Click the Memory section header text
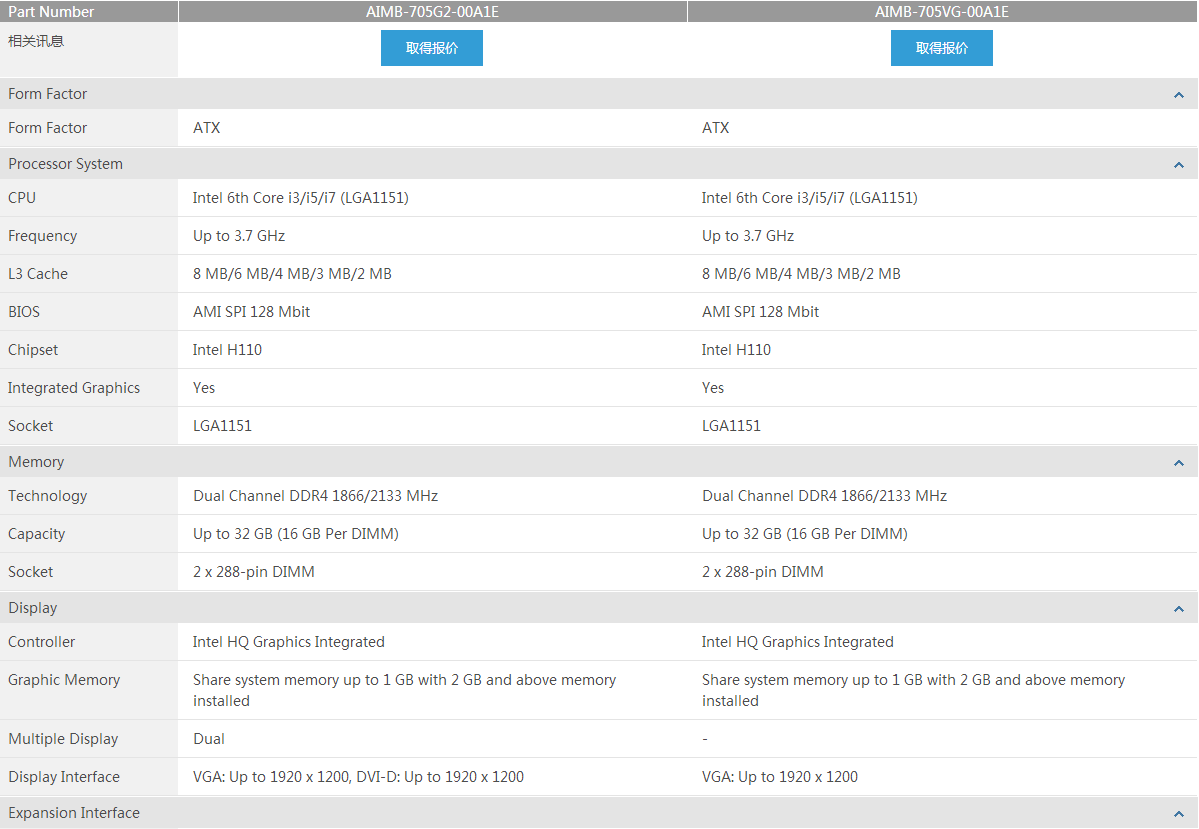The height and width of the screenshot is (829, 1199). coord(36,462)
